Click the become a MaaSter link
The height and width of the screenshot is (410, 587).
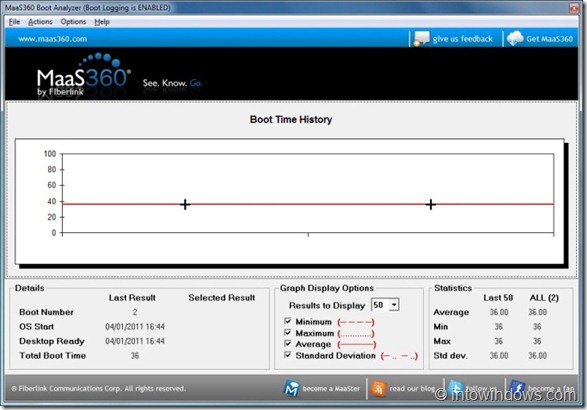tap(331, 389)
